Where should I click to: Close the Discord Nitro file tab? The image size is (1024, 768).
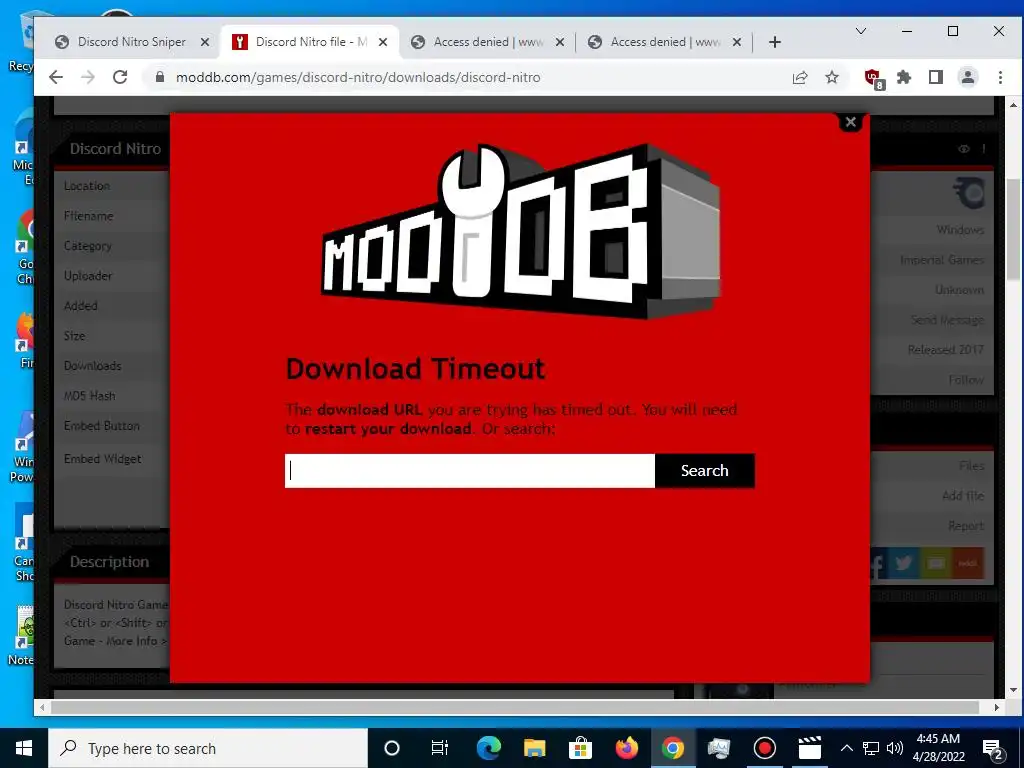(383, 42)
